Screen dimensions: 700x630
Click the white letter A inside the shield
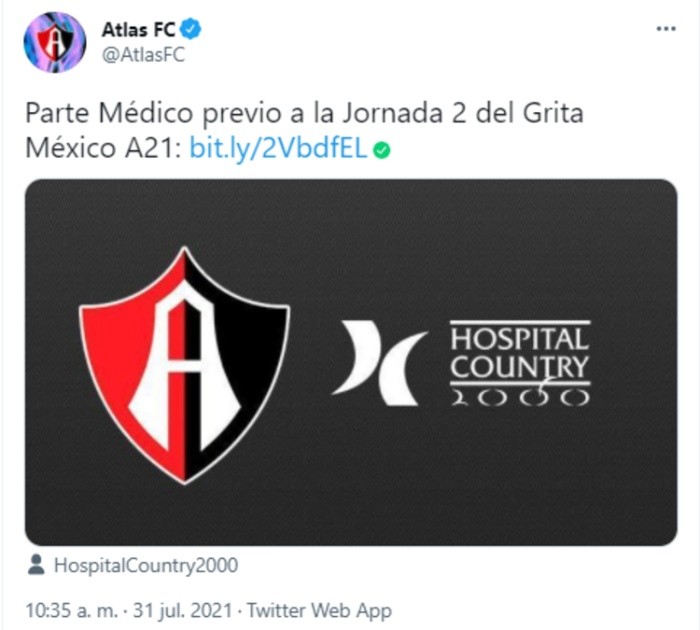[x=185, y=366]
